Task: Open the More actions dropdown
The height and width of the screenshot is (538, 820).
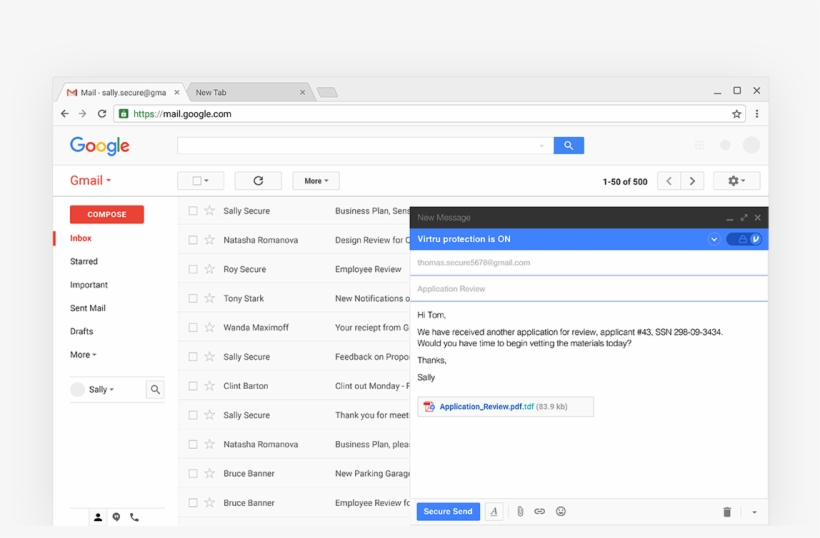Action: click(x=316, y=181)
